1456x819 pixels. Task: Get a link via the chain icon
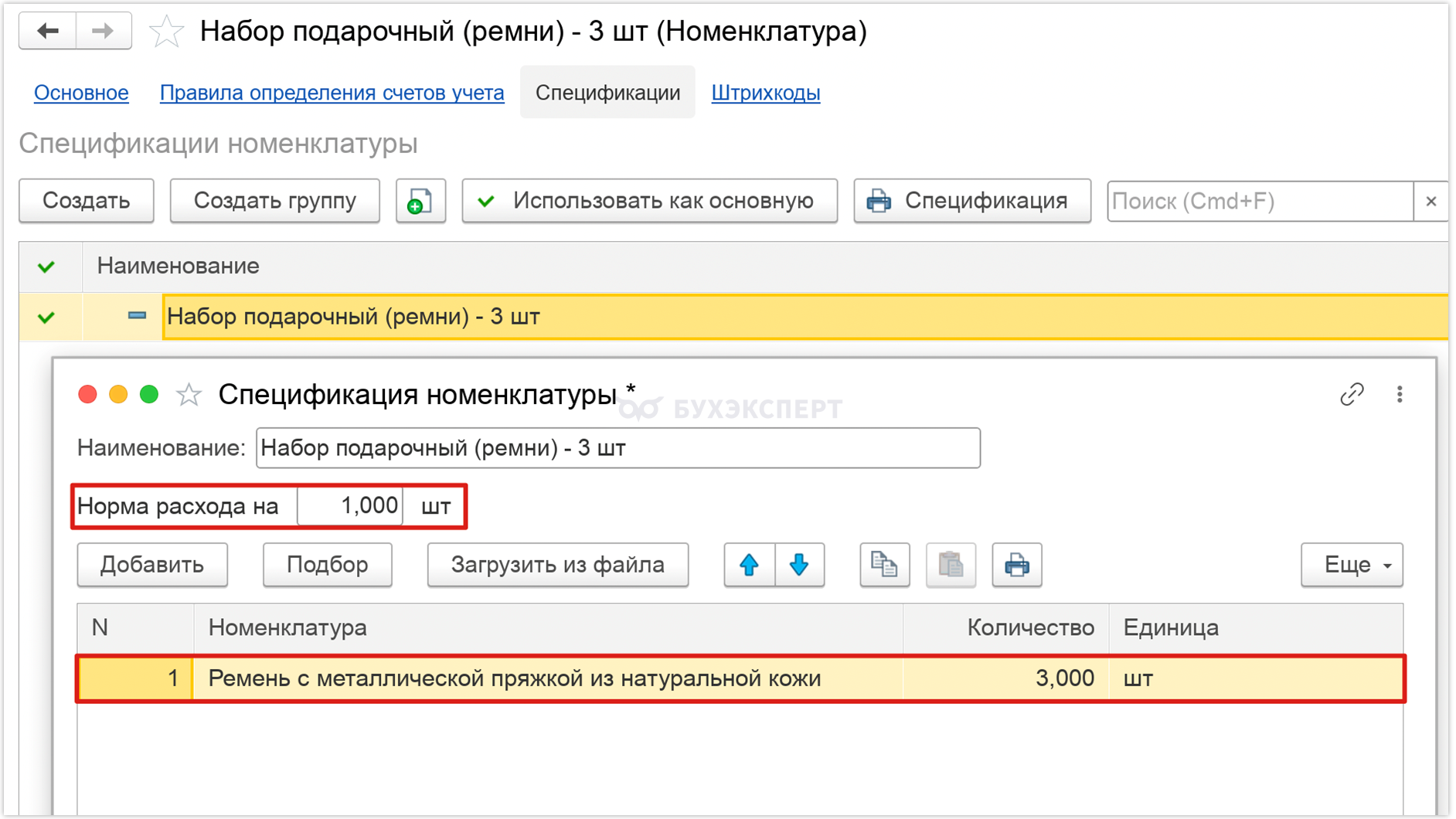click(1352, 395)
